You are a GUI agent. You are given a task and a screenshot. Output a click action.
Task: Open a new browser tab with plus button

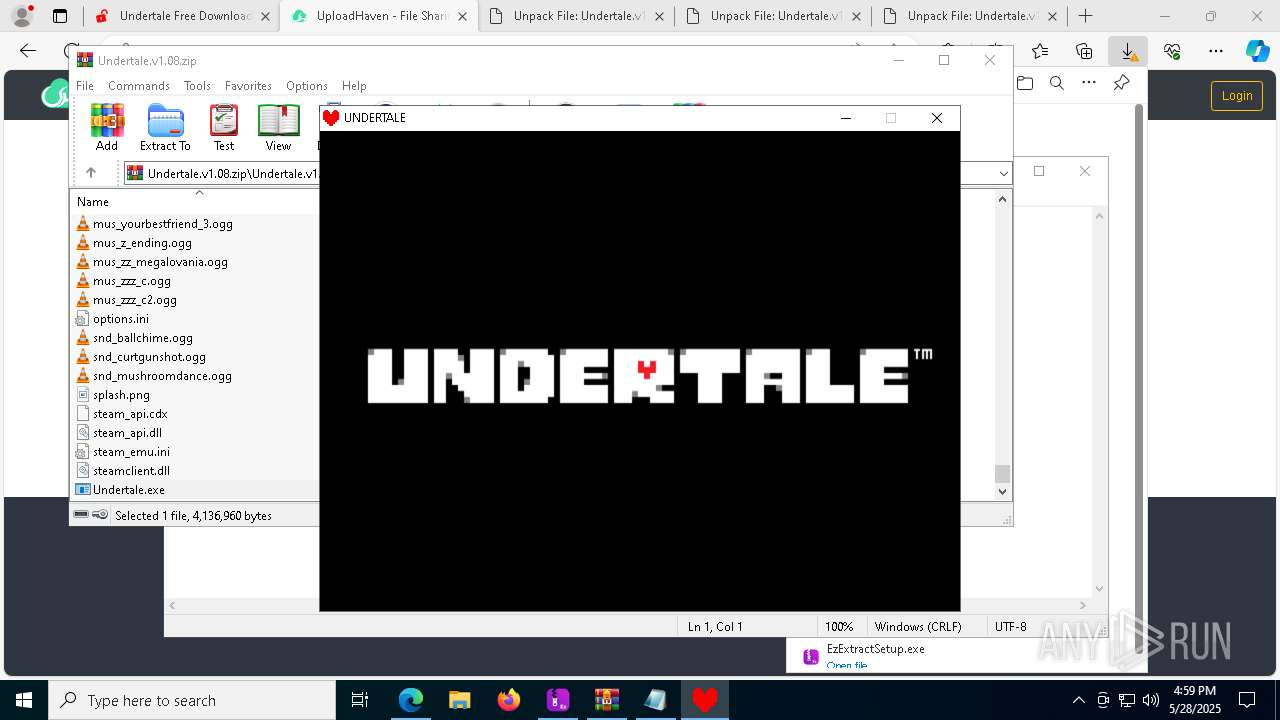pos(1085,16)
